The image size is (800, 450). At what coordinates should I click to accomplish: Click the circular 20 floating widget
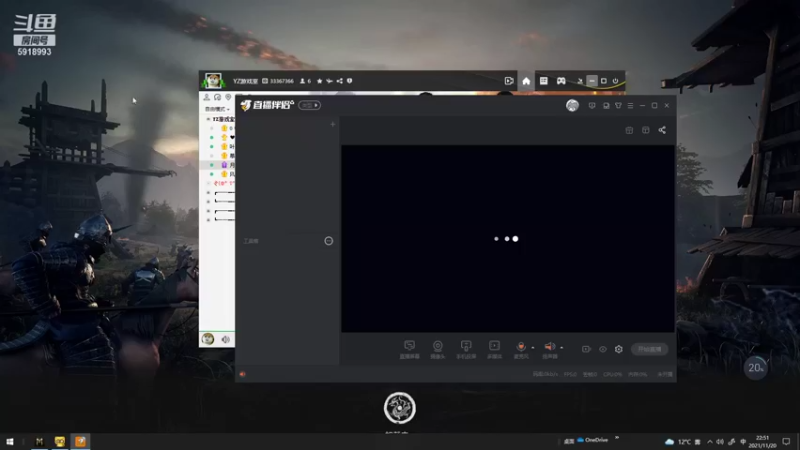pos(756,367)
